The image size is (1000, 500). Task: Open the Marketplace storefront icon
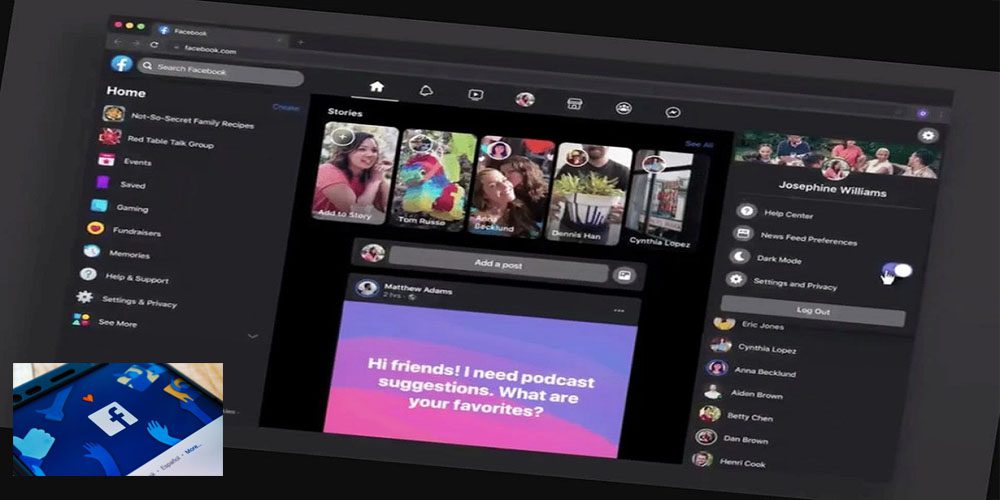pyautogui.click(x=575, y=103)
